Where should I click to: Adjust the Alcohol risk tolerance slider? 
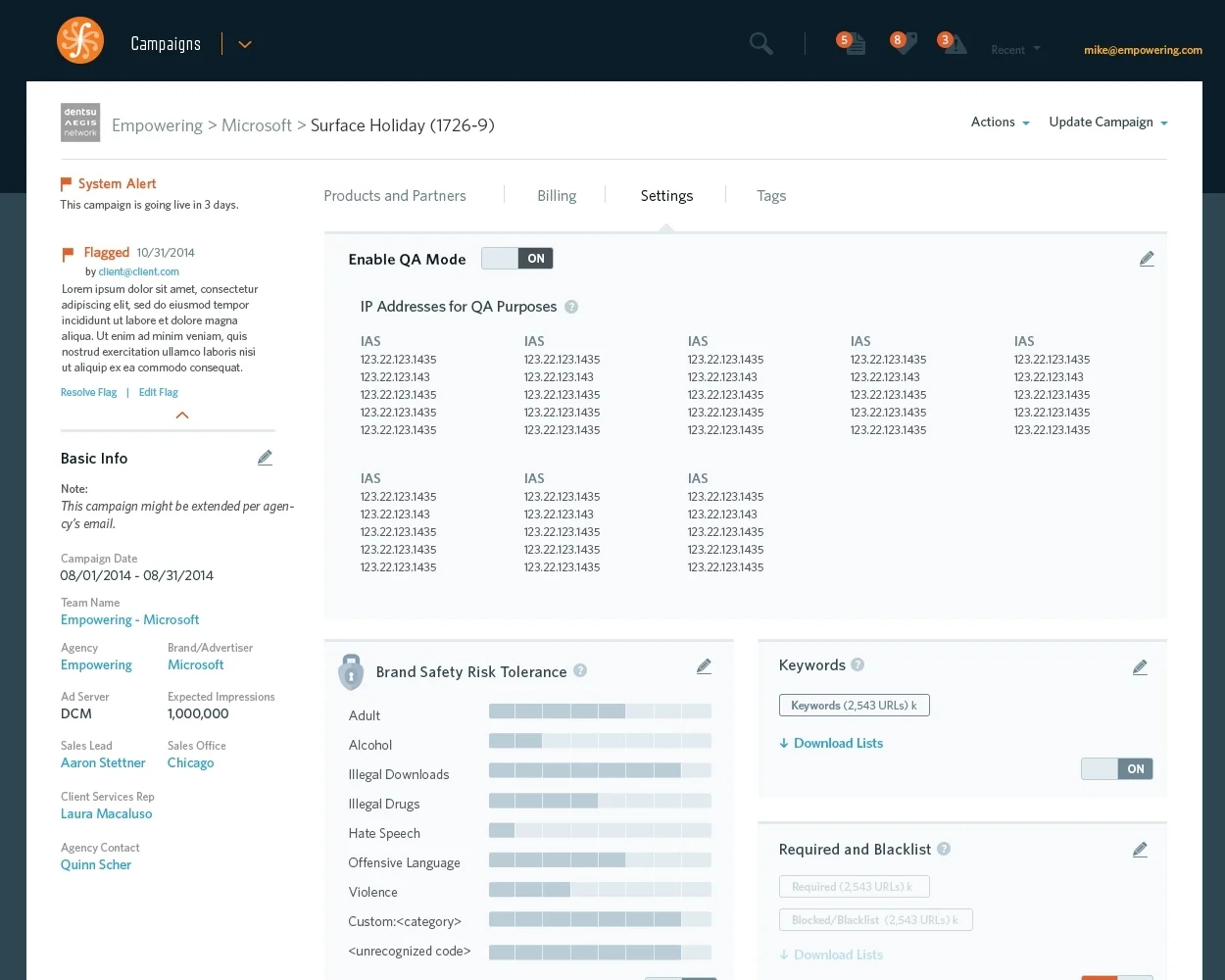click(600, 741)
